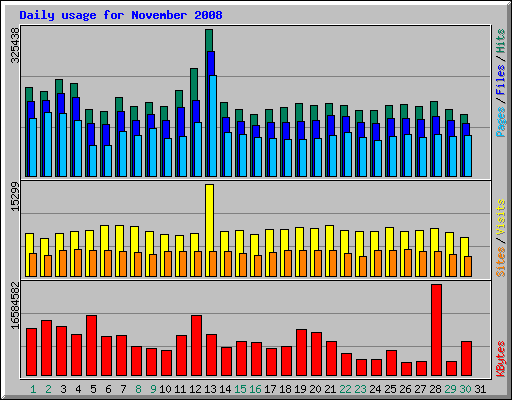Viewport: 512px width, 400px height.
Task: Click day label 28 on the x-axis
Action: (x=435, y=389)
